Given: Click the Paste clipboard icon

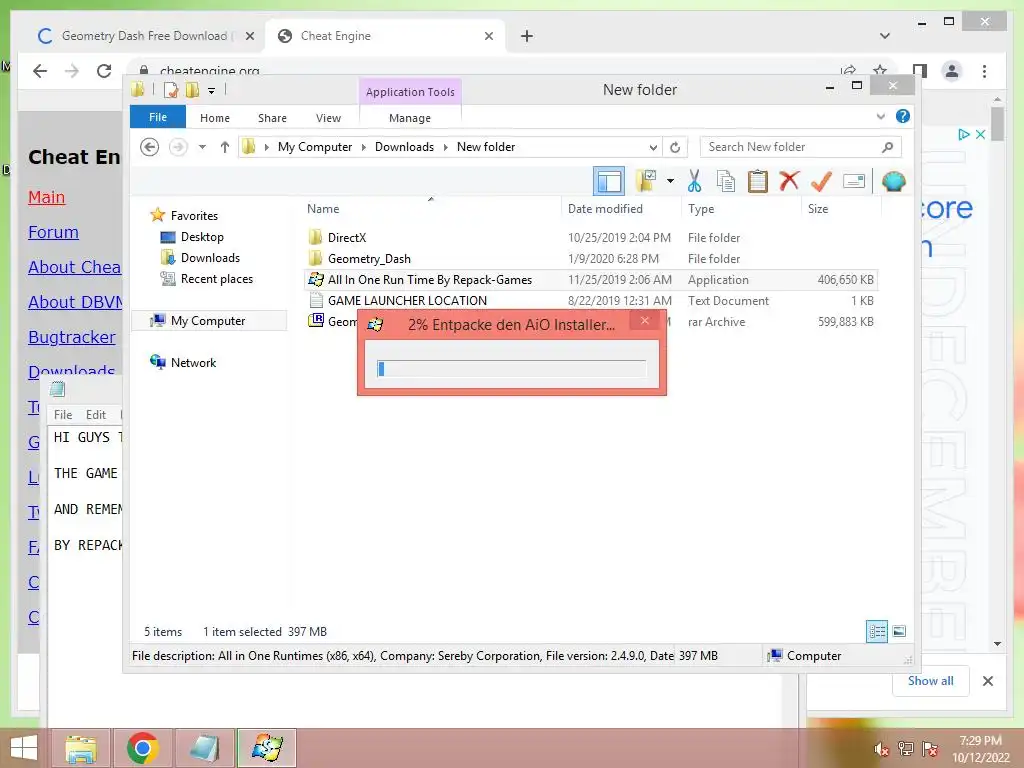Looking at the screenshot, I should pos(758,181).
